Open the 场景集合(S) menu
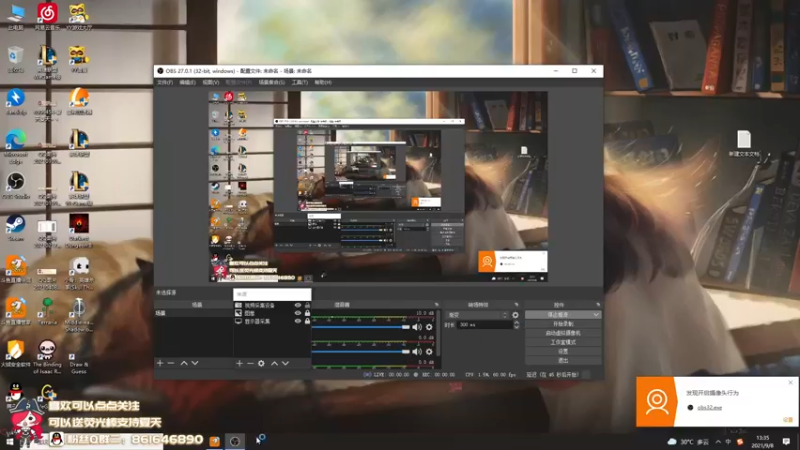This screenshot has width=800, height=450. pos(271,82)
